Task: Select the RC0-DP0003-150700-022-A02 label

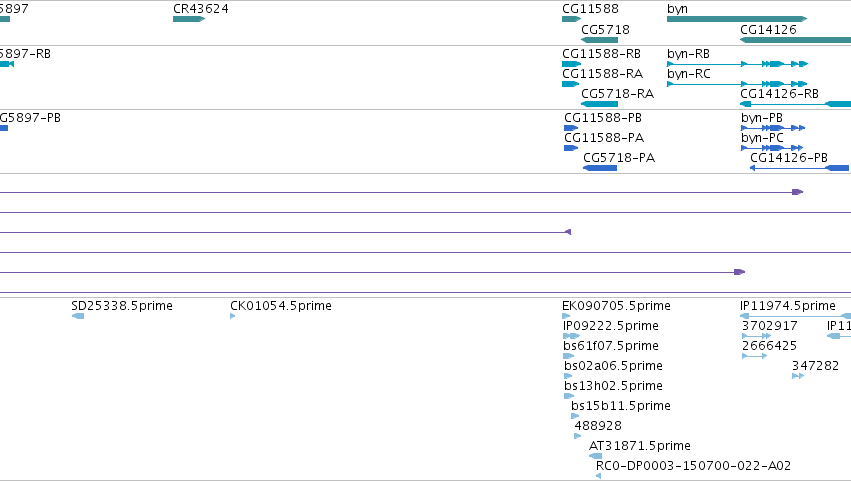Action: click(x=693, y=466)
